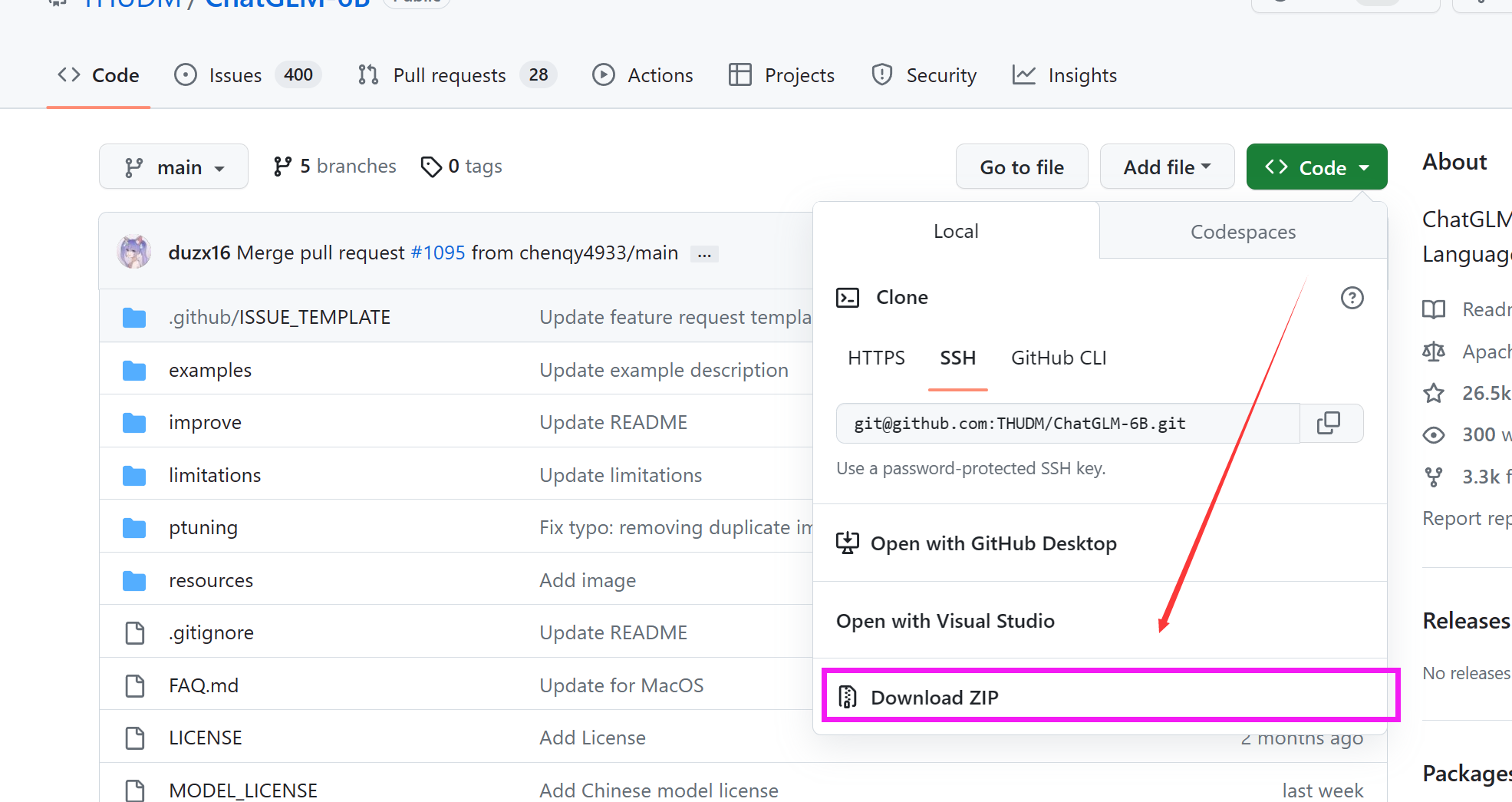Screen dimensions: 1512x802
Task: Click the SSH clone URL field
Action: pos(1068,423)
